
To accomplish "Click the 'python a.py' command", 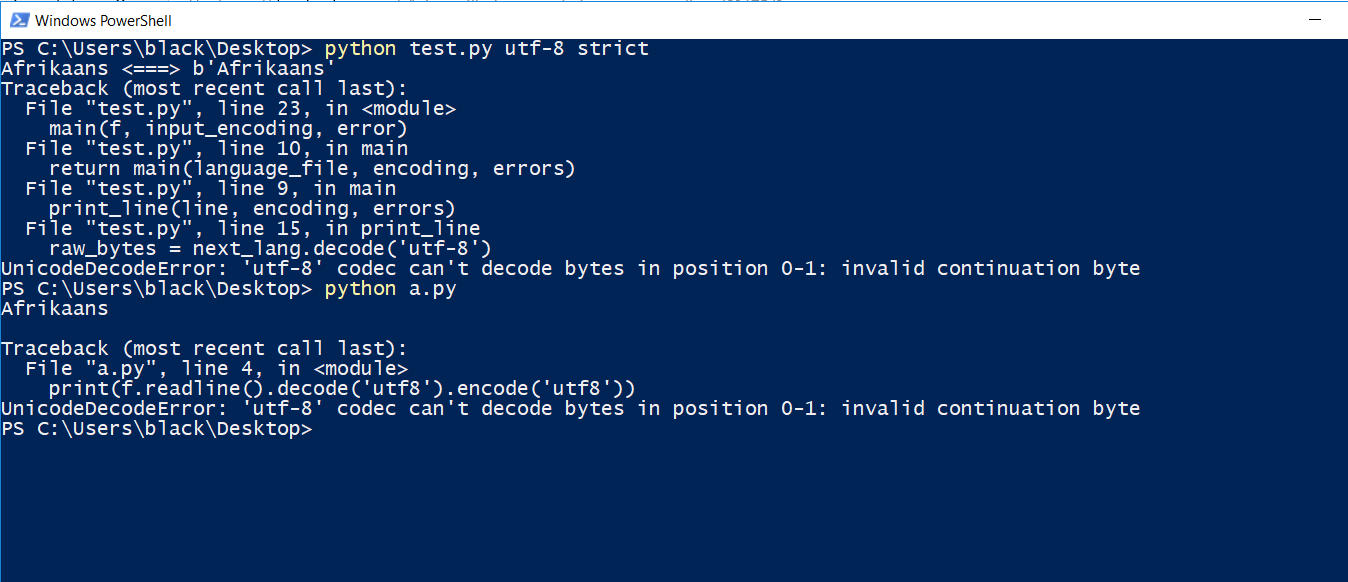I will tap(391, 288).
